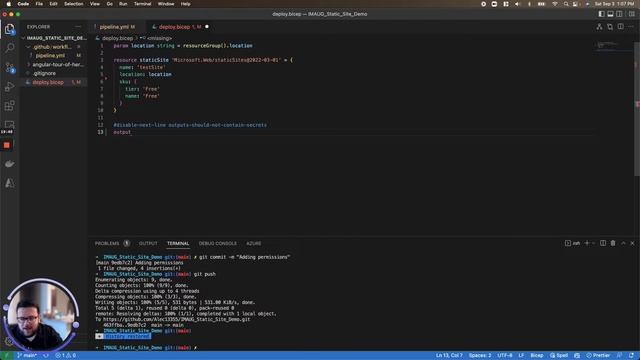Viewport: 640px width, 360px height.
Task: Open the Apple menu
Action: [9, 4]
